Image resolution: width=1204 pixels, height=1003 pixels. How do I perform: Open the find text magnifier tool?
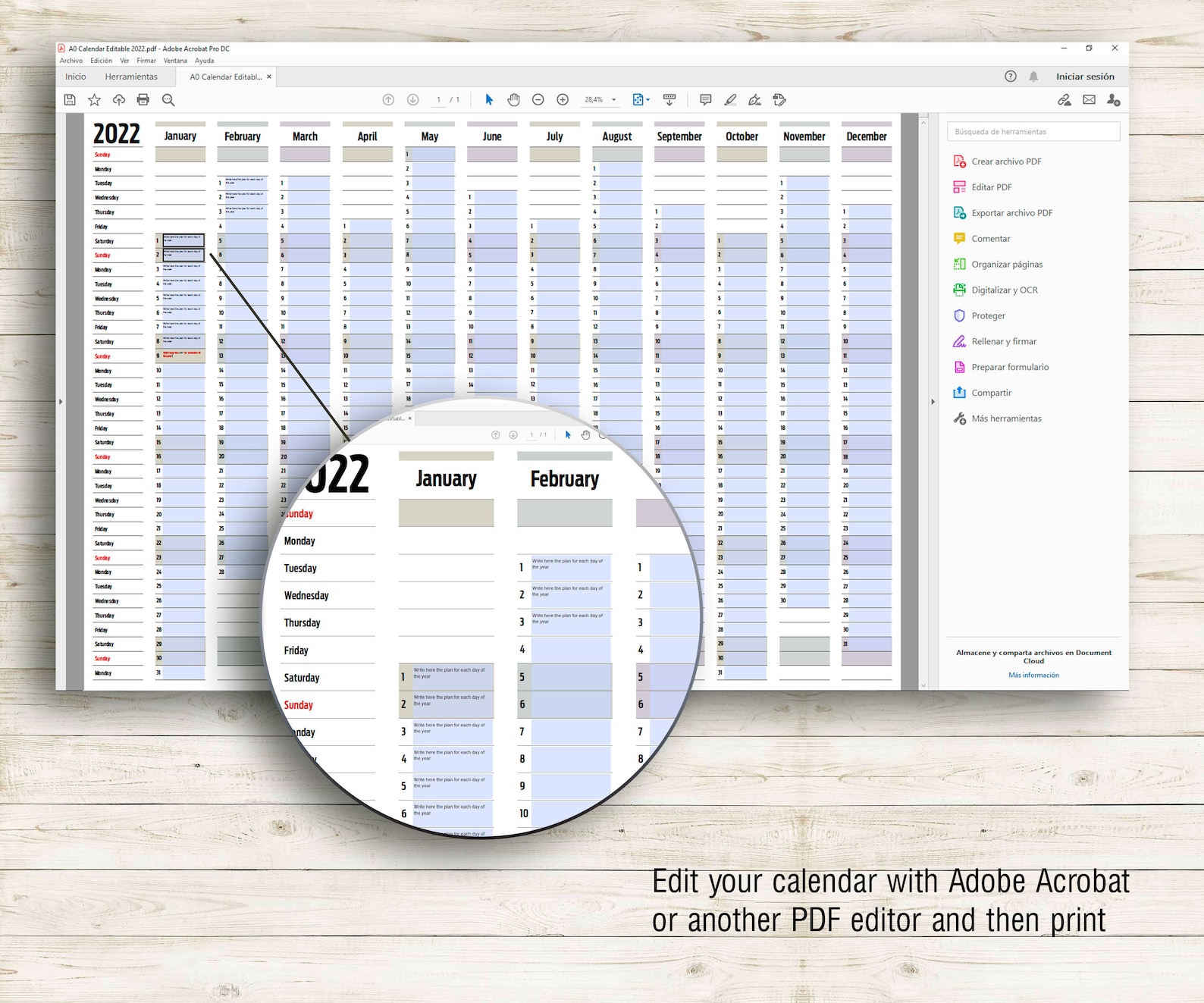pyautogui.click(x=168, y=99)
